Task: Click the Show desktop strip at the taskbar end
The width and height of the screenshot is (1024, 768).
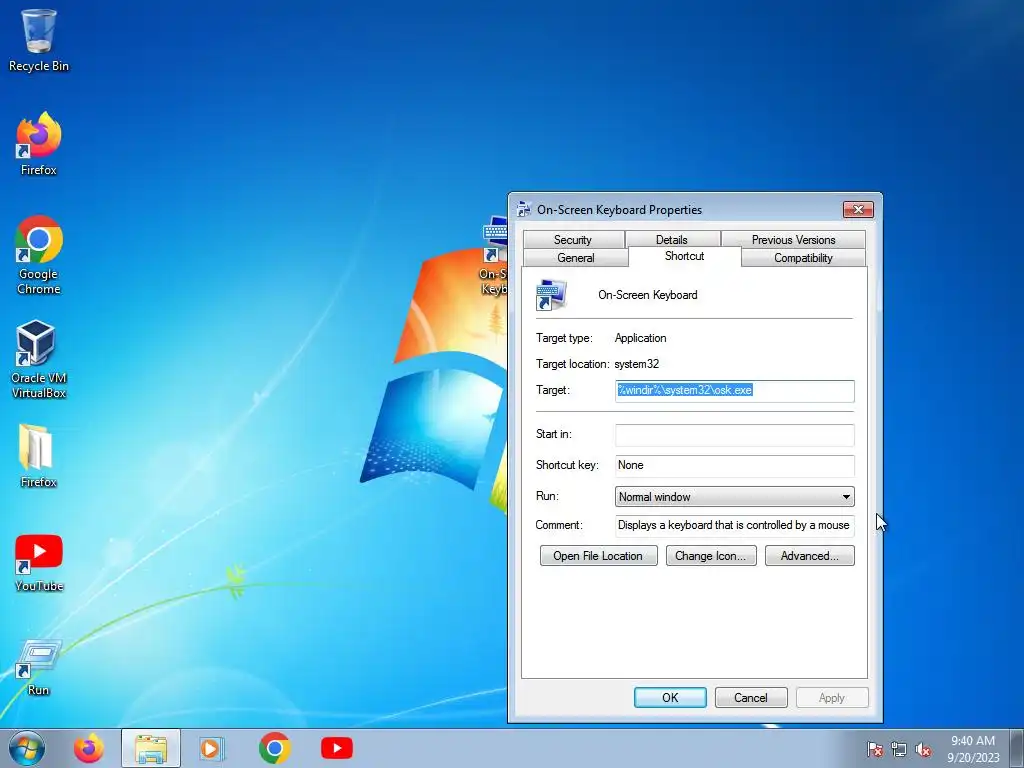Action: coord(1017,748)
